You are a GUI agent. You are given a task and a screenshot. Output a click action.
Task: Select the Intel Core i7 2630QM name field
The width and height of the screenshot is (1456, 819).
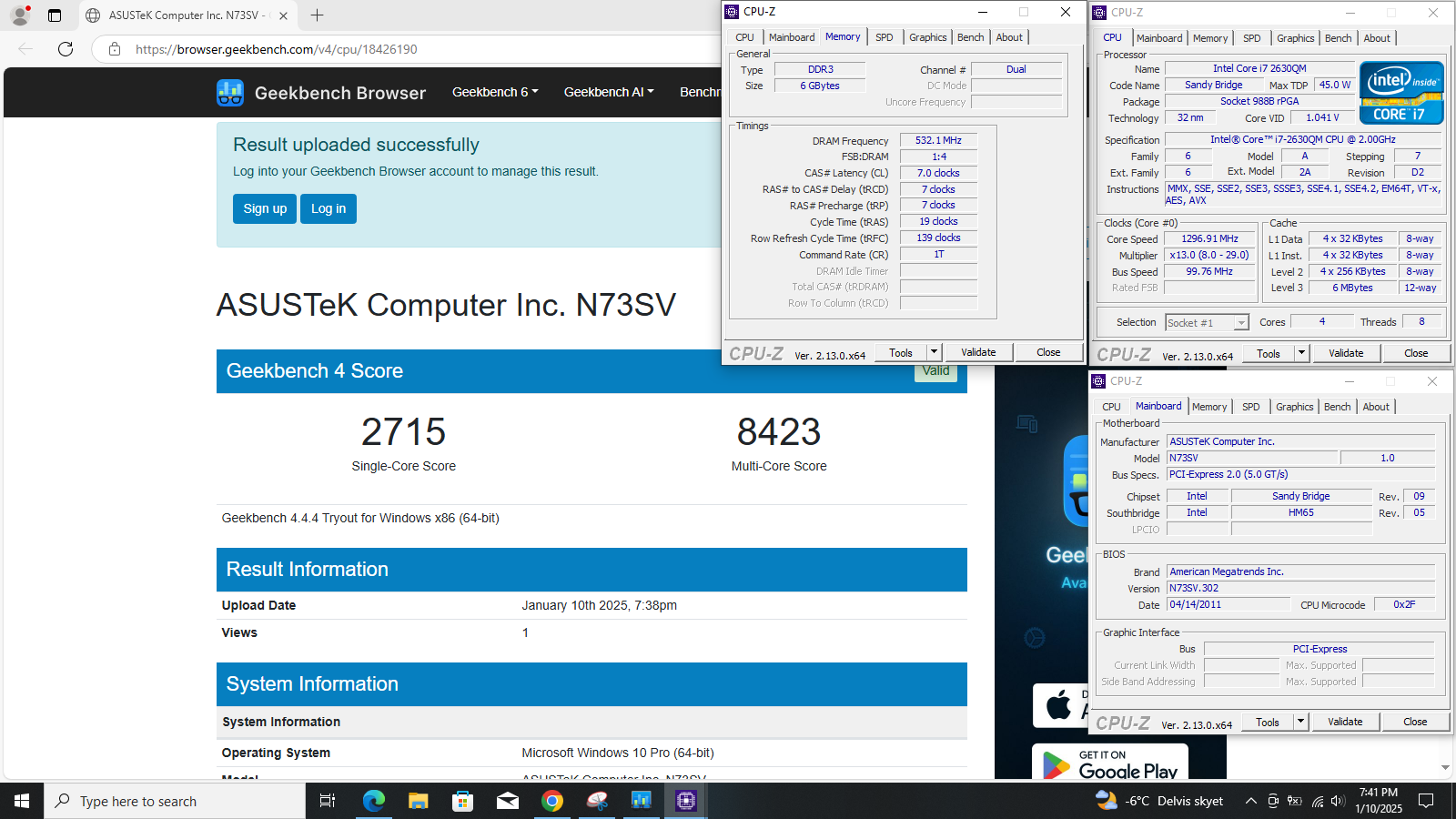(x=1259, y=68)
